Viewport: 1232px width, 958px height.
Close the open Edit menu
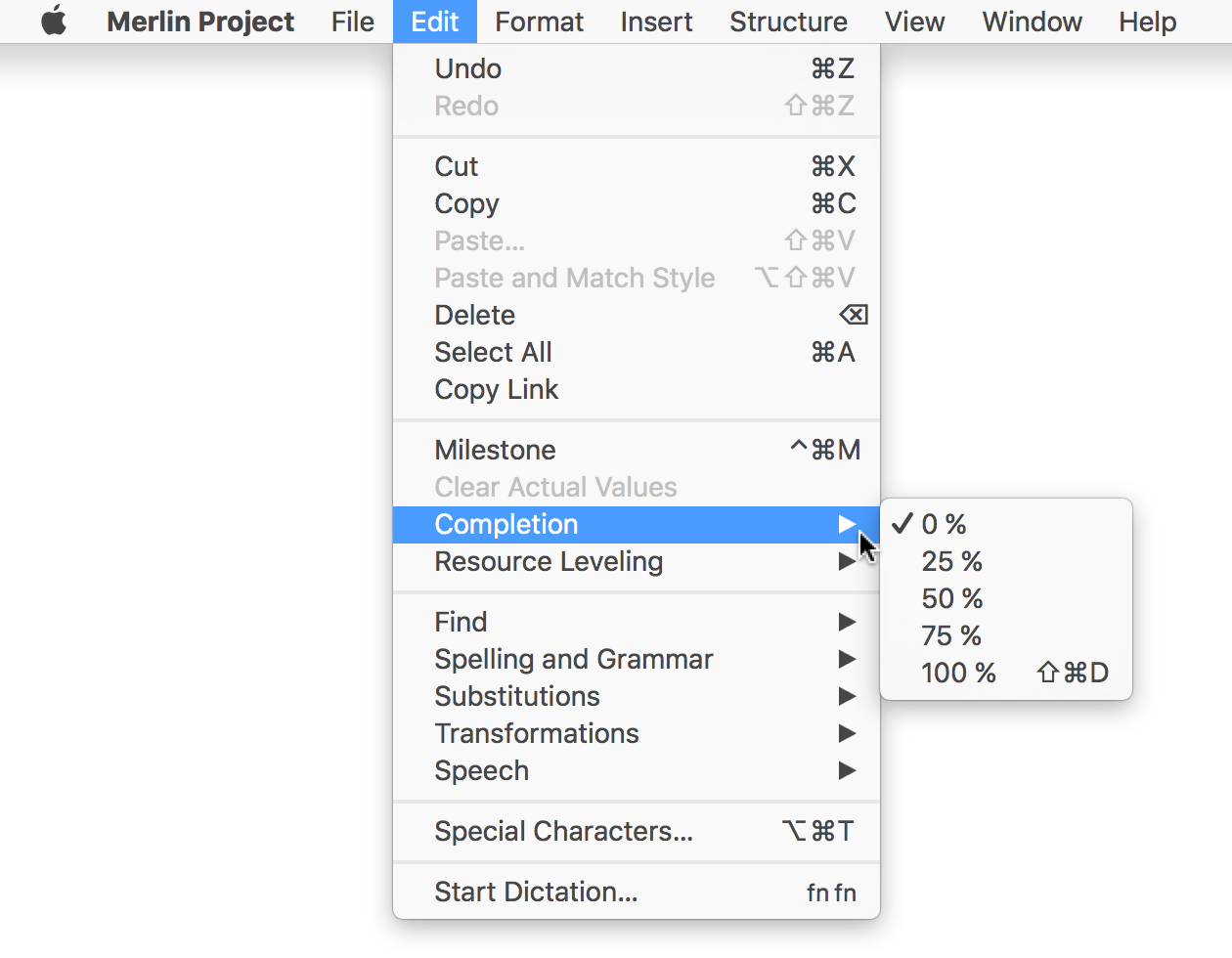pyautogui.click(x=435, y=22)
